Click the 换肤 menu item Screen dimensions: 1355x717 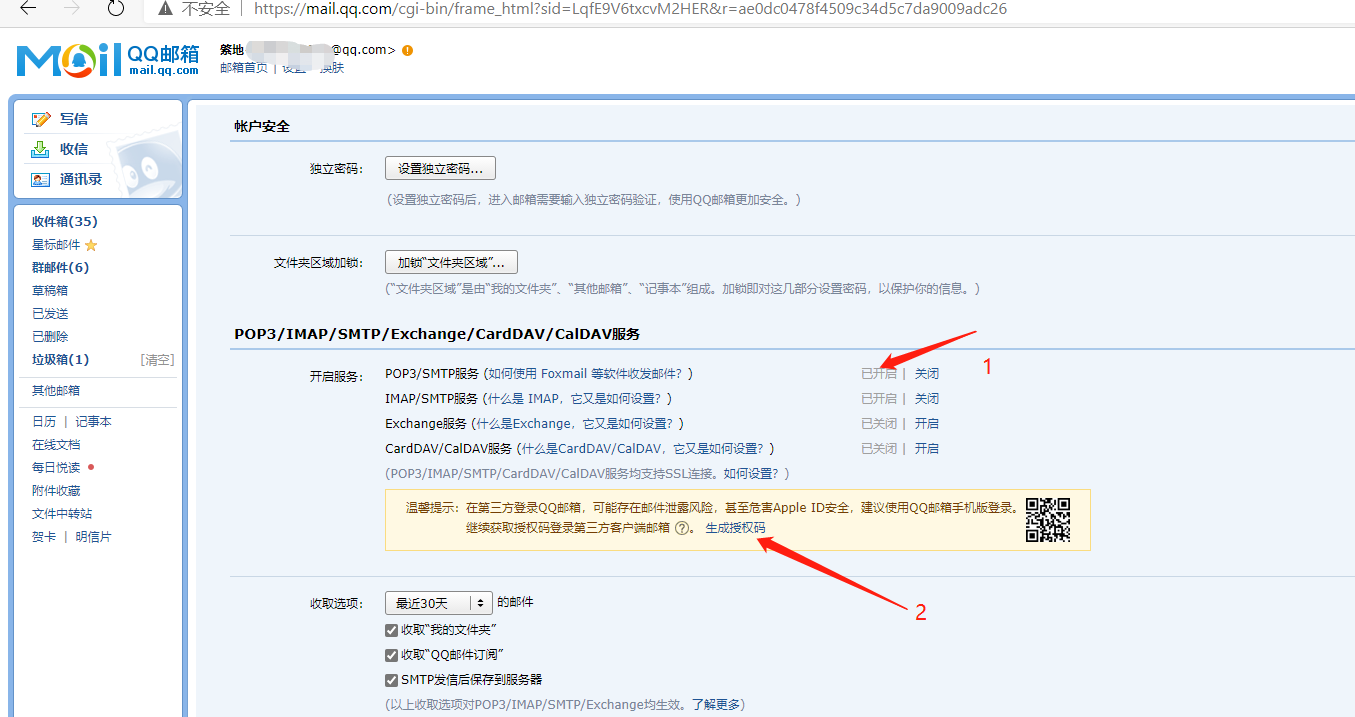(331, 67)
